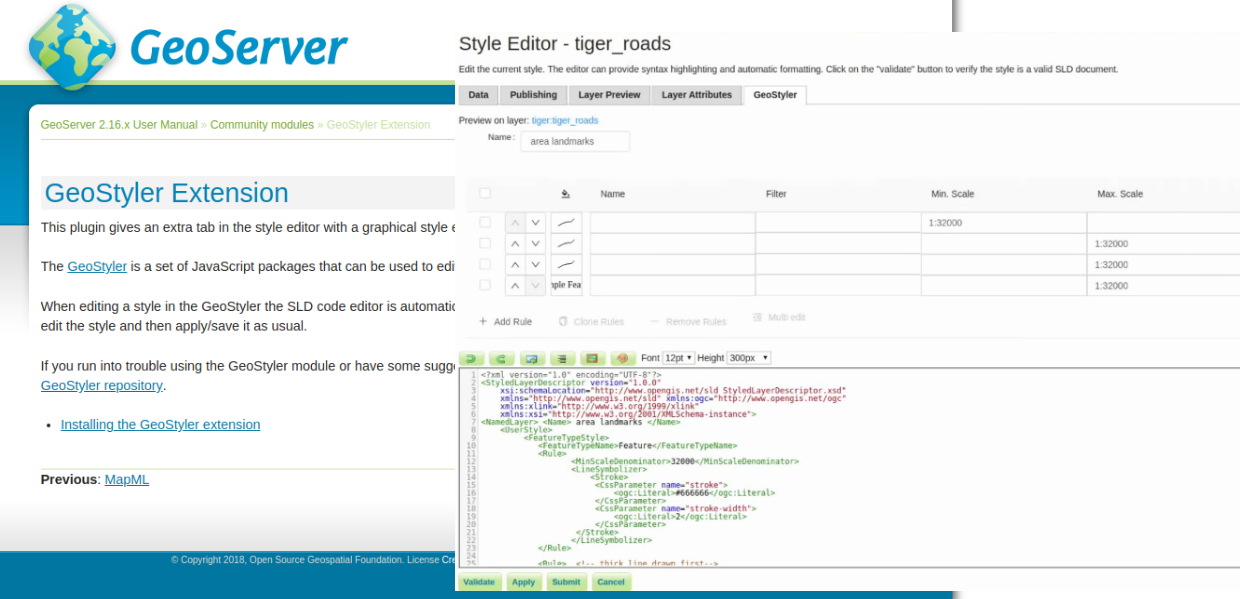Screen dimensions: 1240x599
Task: Click the Min. Scale column header
Action: pos(952,194)
